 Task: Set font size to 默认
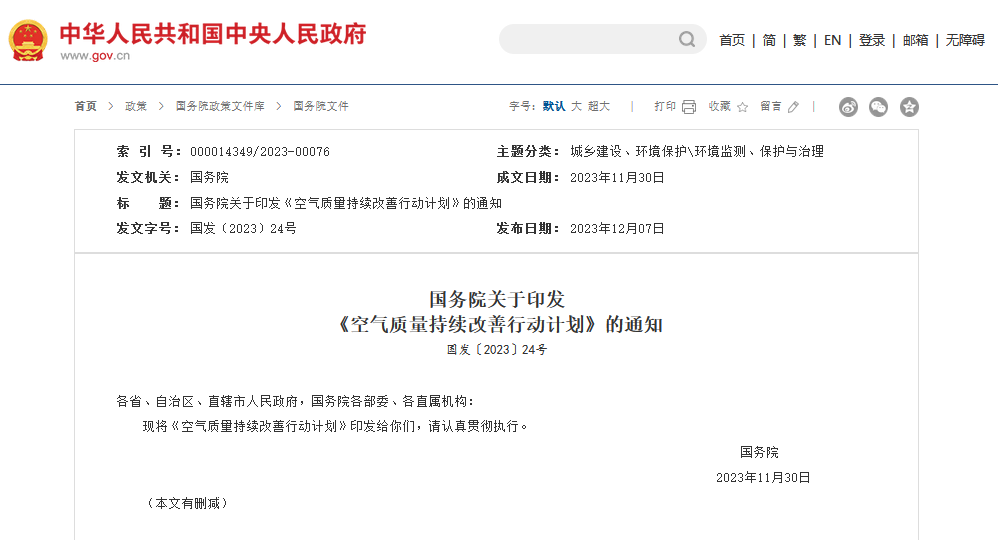554,106
